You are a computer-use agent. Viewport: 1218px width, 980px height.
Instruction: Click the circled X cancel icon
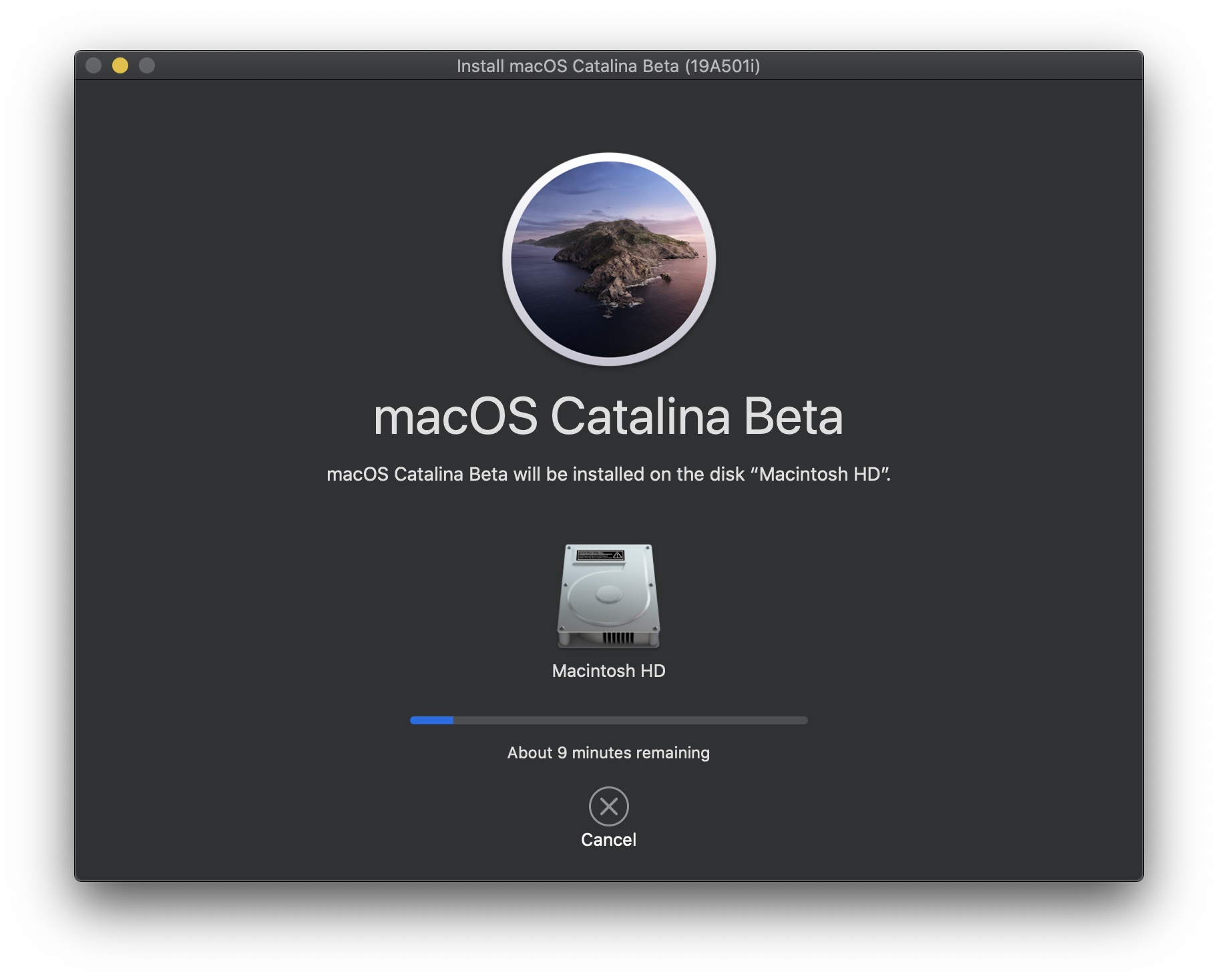click(x=608, y=806)
